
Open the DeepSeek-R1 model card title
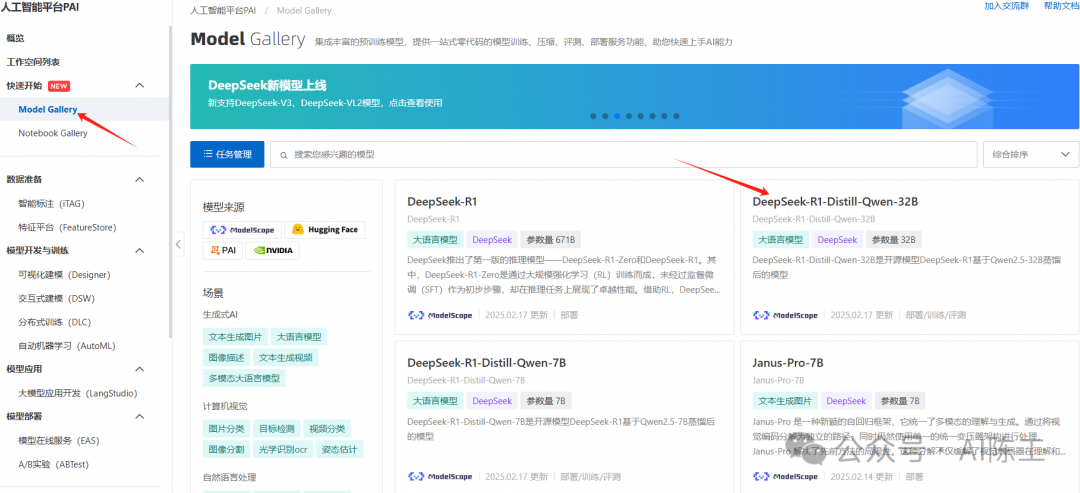coord(442,202)
